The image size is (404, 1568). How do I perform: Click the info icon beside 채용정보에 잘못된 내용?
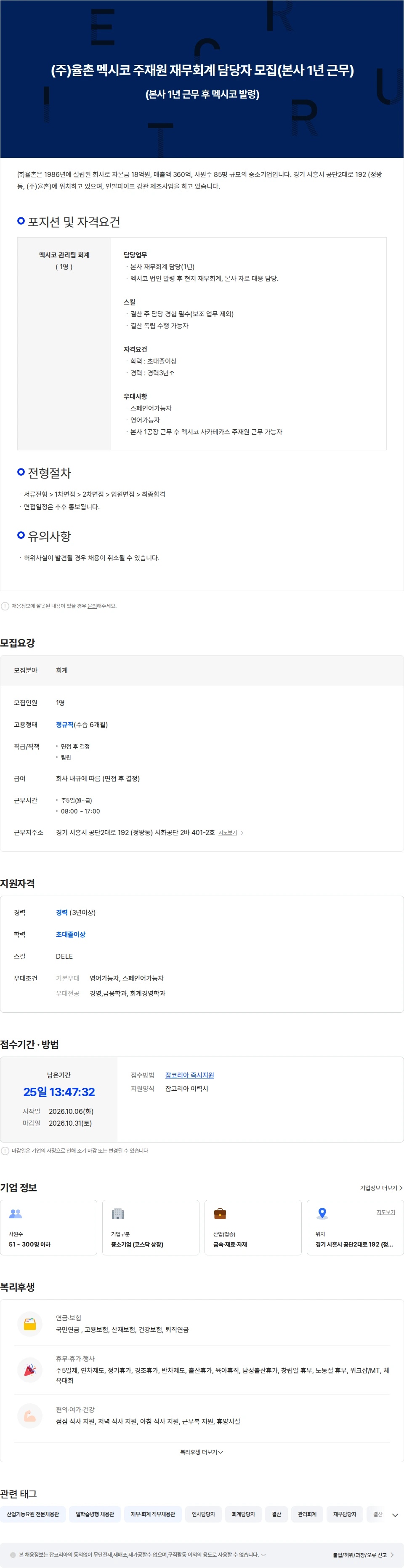click(5, 606)
